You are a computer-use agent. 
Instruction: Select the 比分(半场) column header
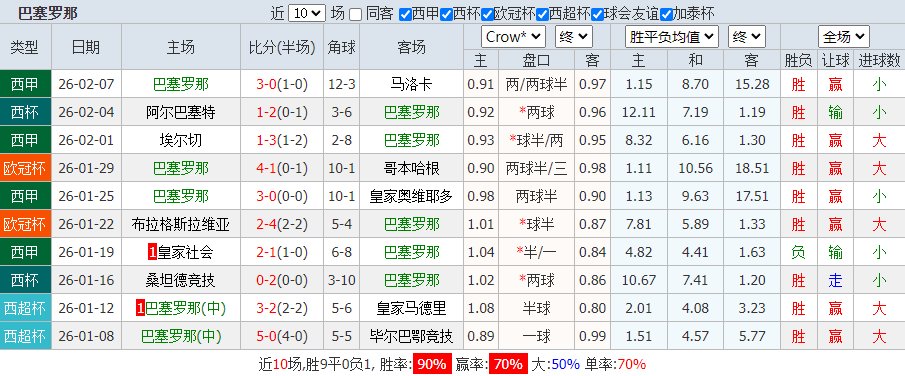tap(282, 47)
